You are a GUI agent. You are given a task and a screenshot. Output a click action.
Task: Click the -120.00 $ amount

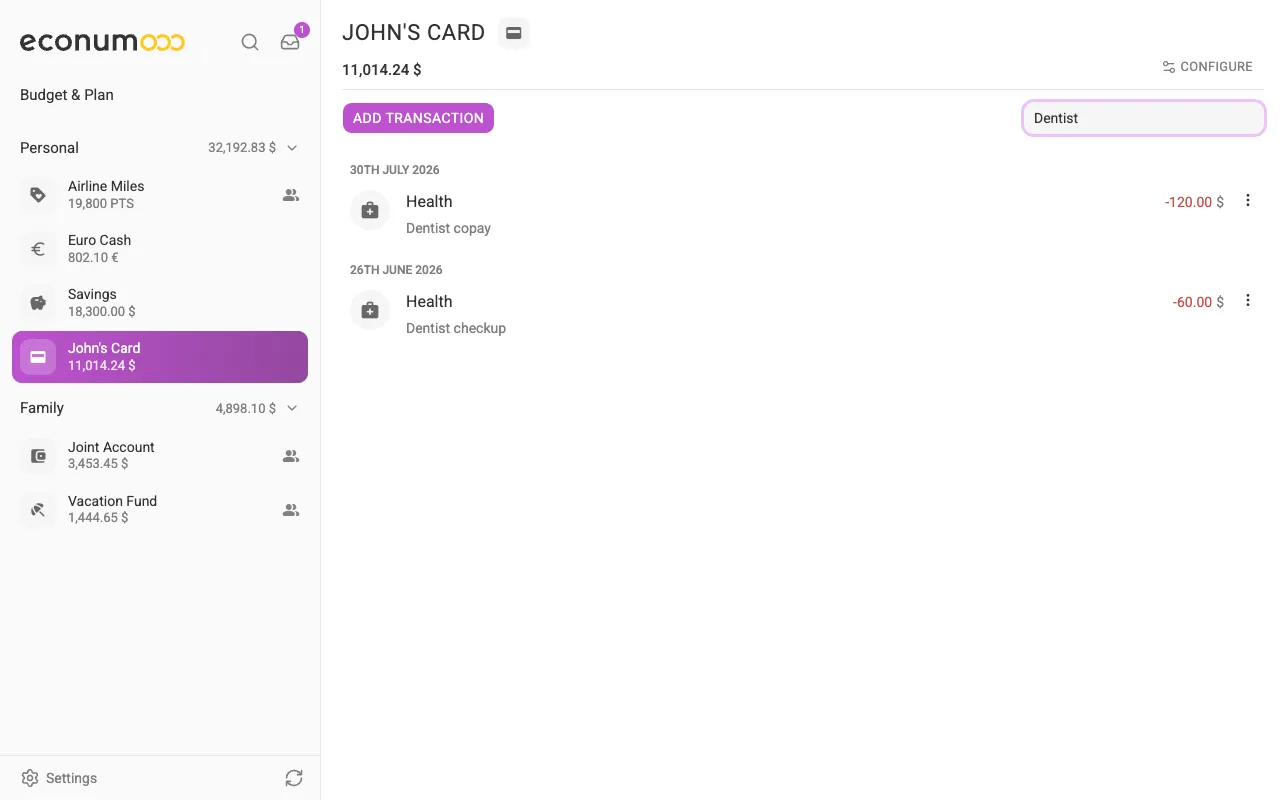coord(1194,202)
